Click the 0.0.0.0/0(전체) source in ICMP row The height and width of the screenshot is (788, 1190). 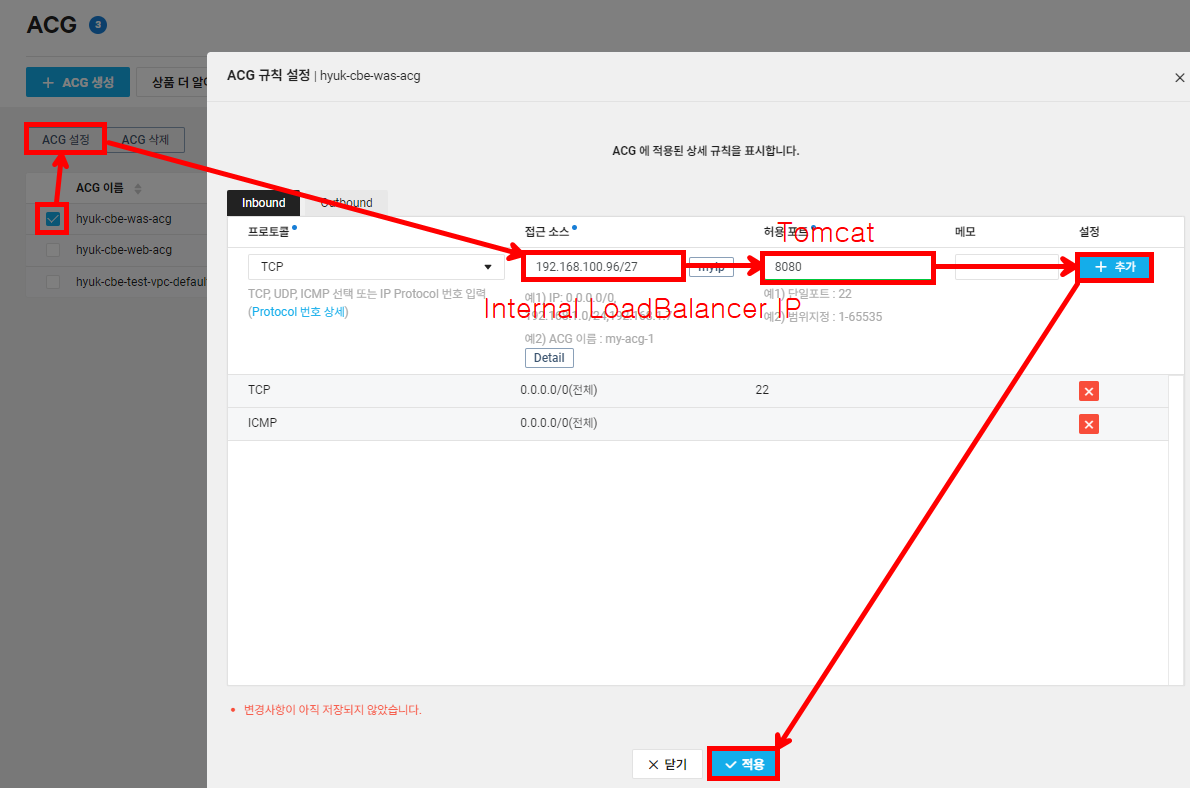[x=559, y=423]
